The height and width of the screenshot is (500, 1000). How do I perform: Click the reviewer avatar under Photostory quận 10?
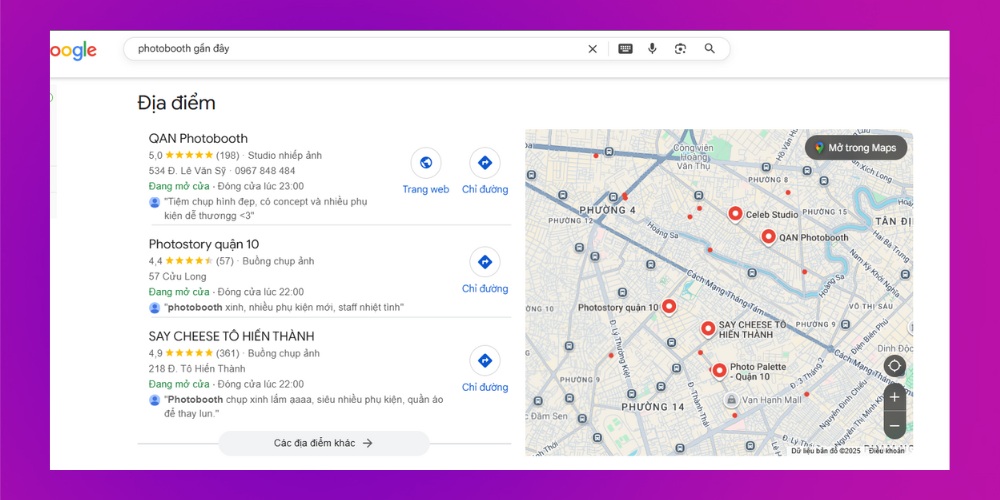(154, 307)
